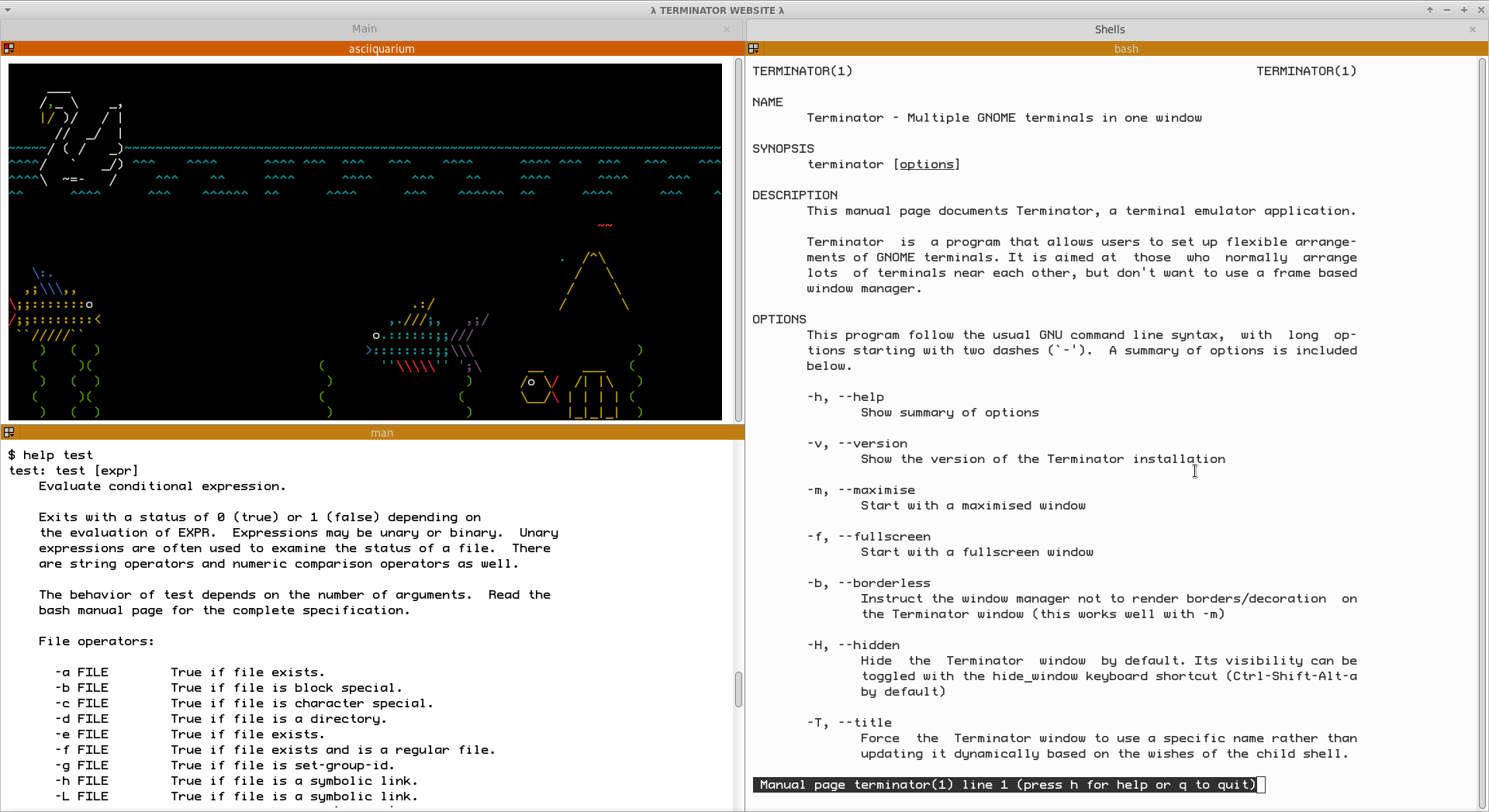Image resolution: width=1489 pixels, height=812 pixels.
Task: Click the underlined options link in SYNOPSIS
Action: tap(927, 164)
